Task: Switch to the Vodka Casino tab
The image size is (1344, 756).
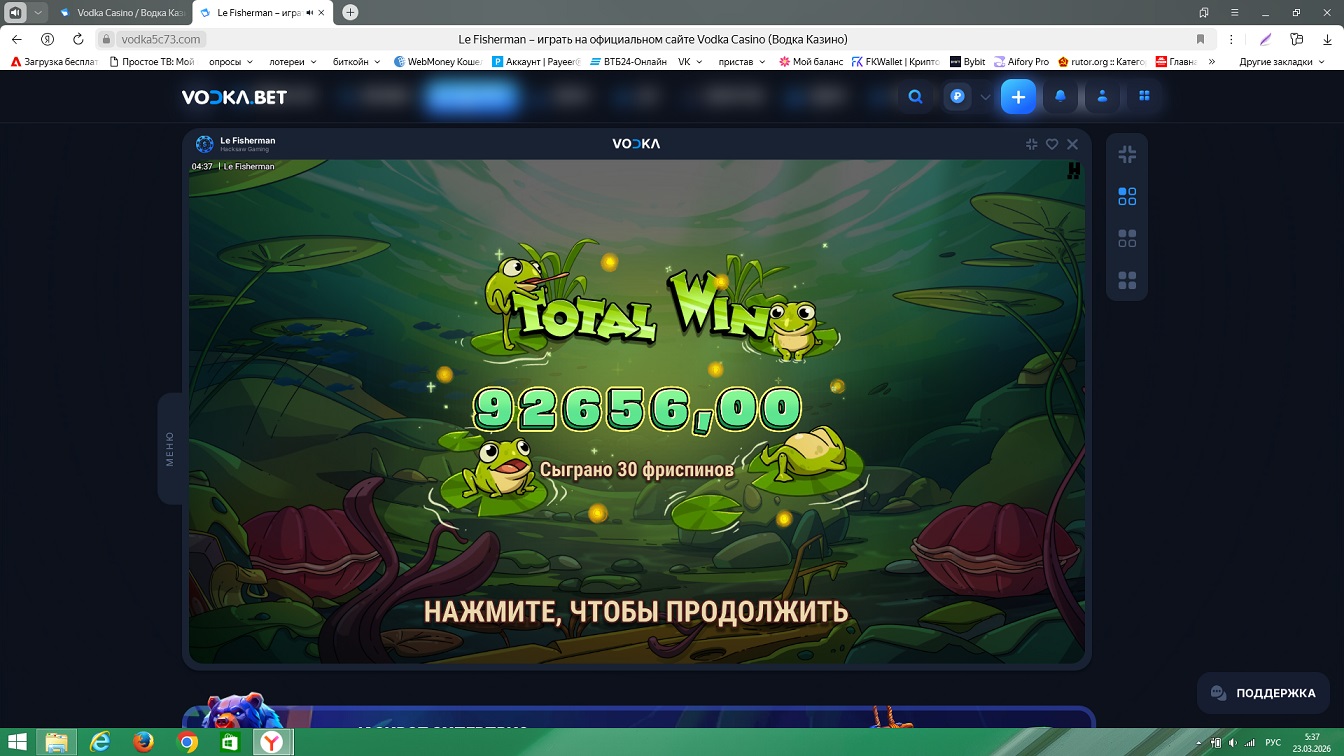Action: click(120, 13)
